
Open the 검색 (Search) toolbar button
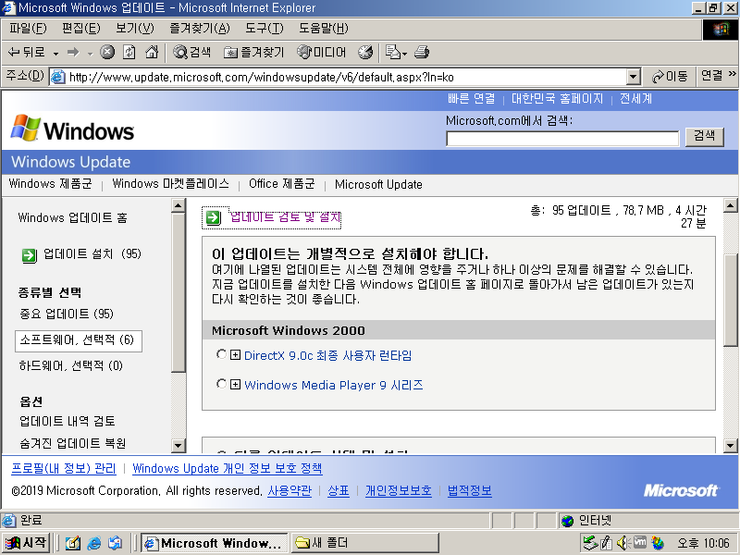[x=192, y=52]
